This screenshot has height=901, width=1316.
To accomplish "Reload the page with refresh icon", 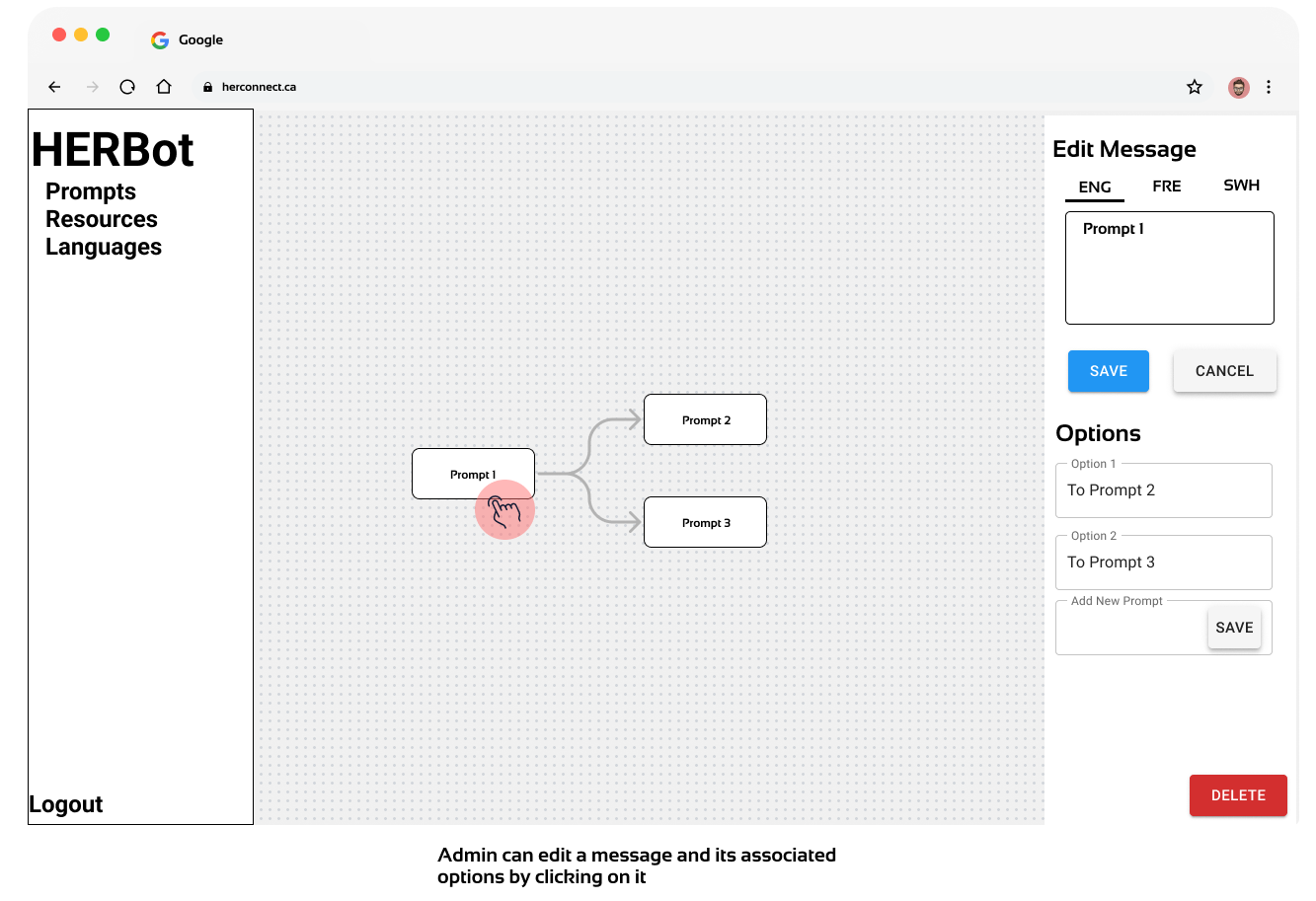I will tap(127, 87).
